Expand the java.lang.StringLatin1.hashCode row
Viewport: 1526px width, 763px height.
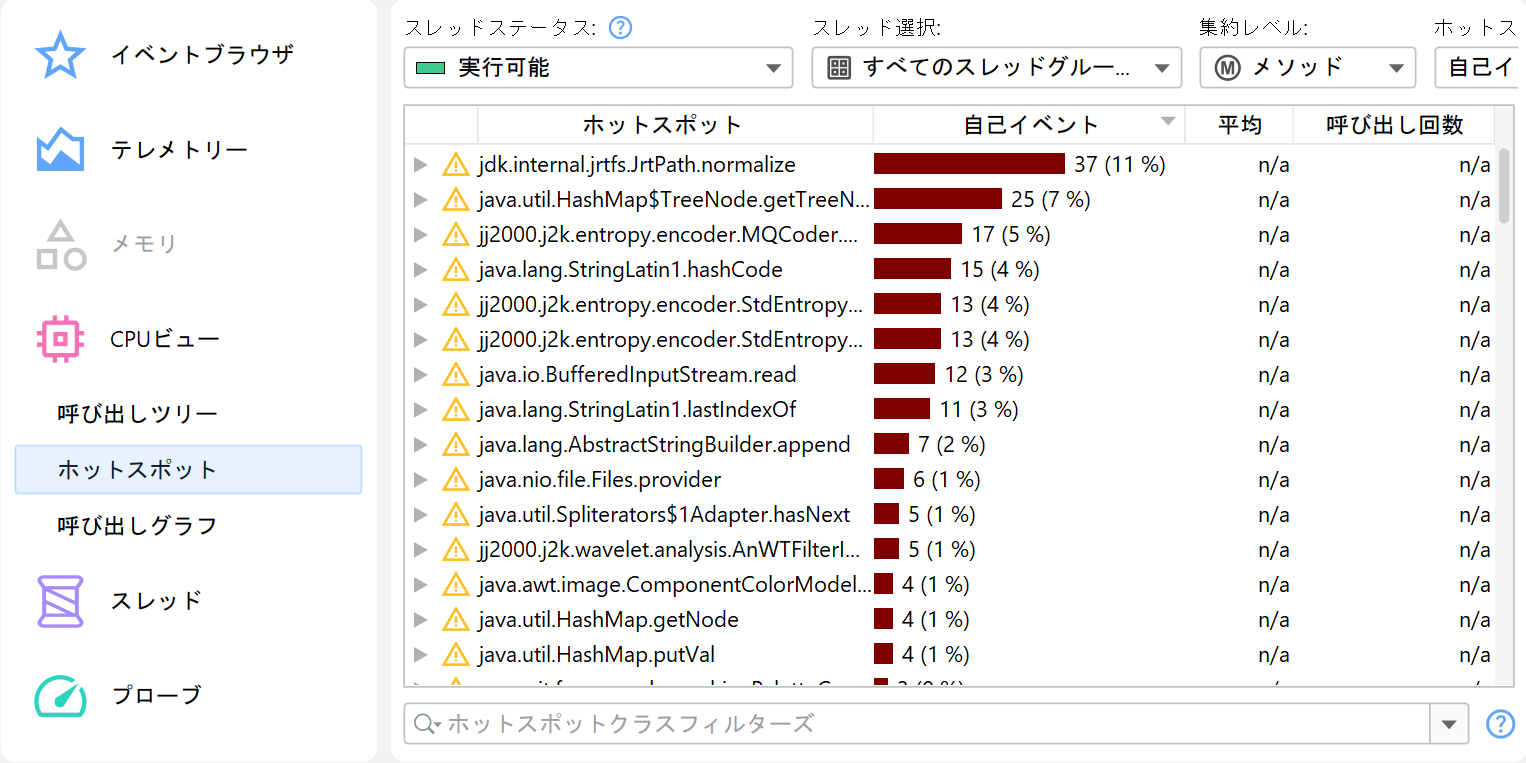point(420,270)
